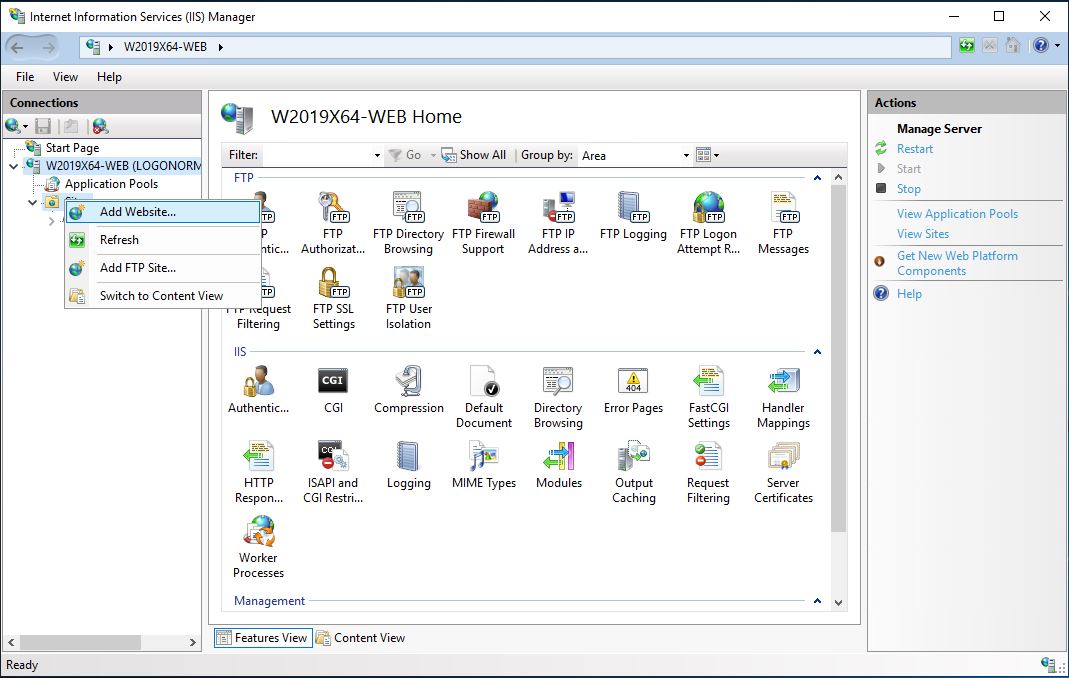The image size is (1069, 678).
Task: Click the navigation Back arrow
Action: click(x=18, y=47)
